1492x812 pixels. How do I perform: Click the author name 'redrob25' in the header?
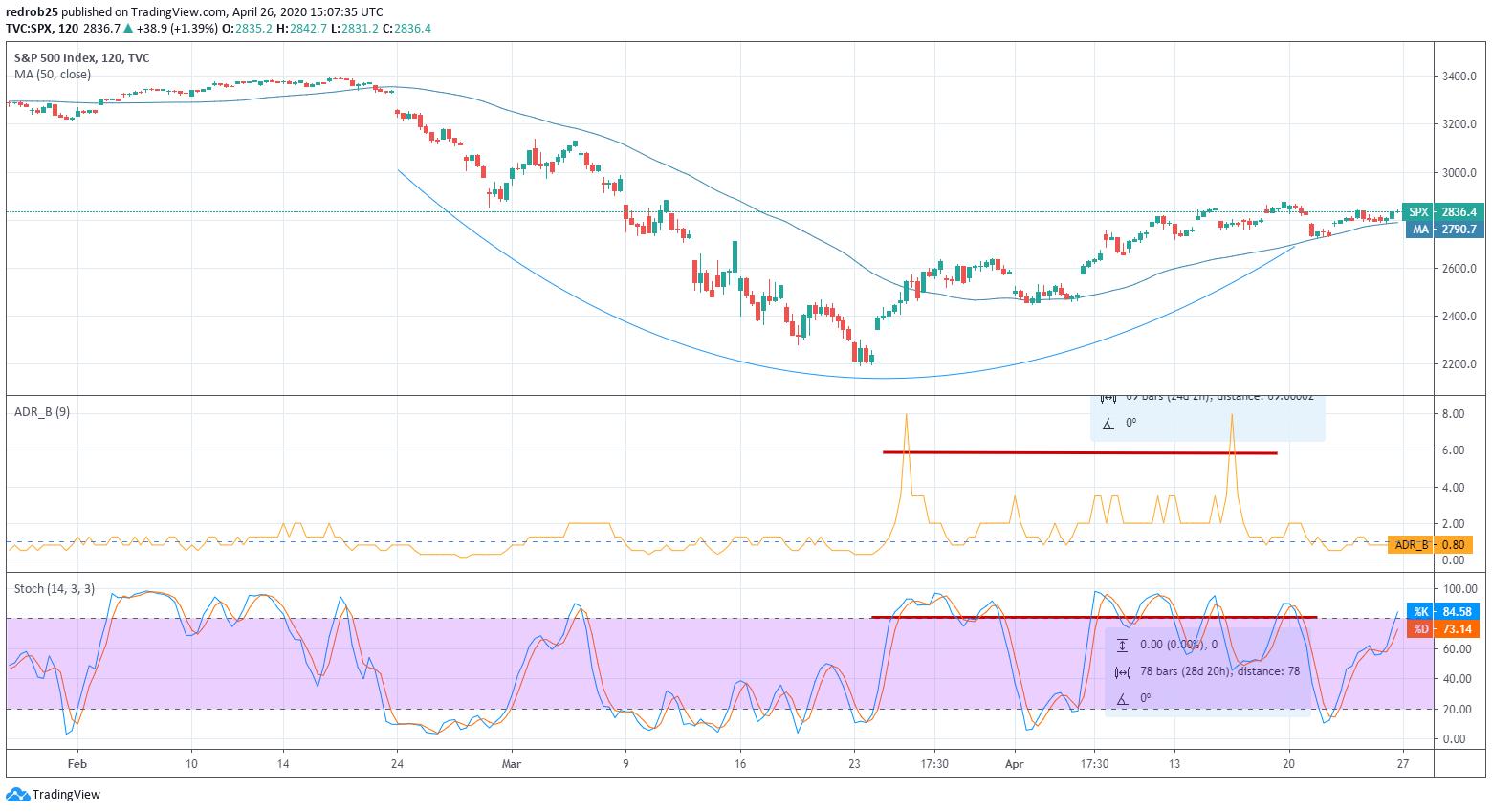click(x=32, y=12)
